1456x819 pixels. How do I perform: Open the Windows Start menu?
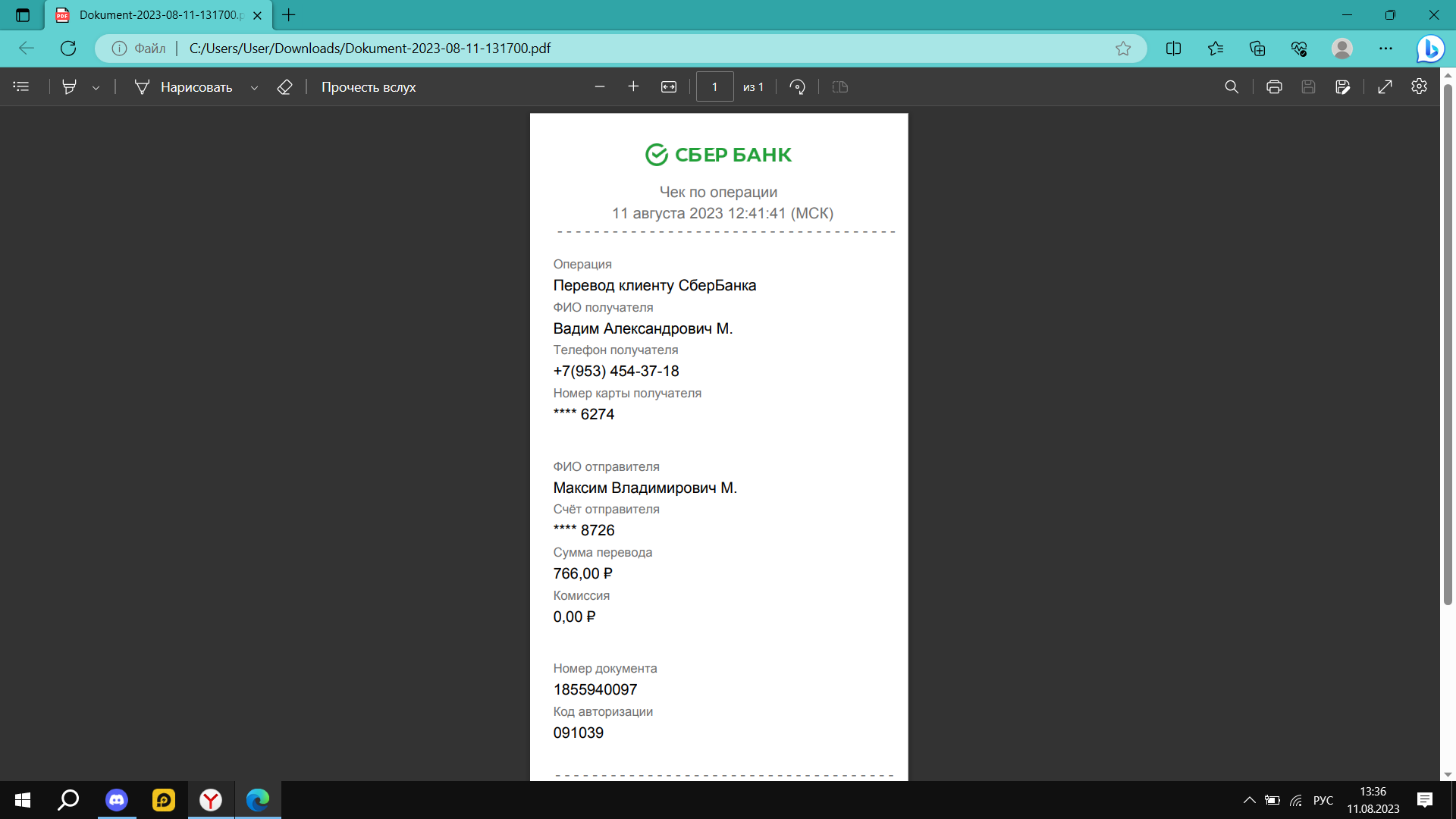point(23,800)
